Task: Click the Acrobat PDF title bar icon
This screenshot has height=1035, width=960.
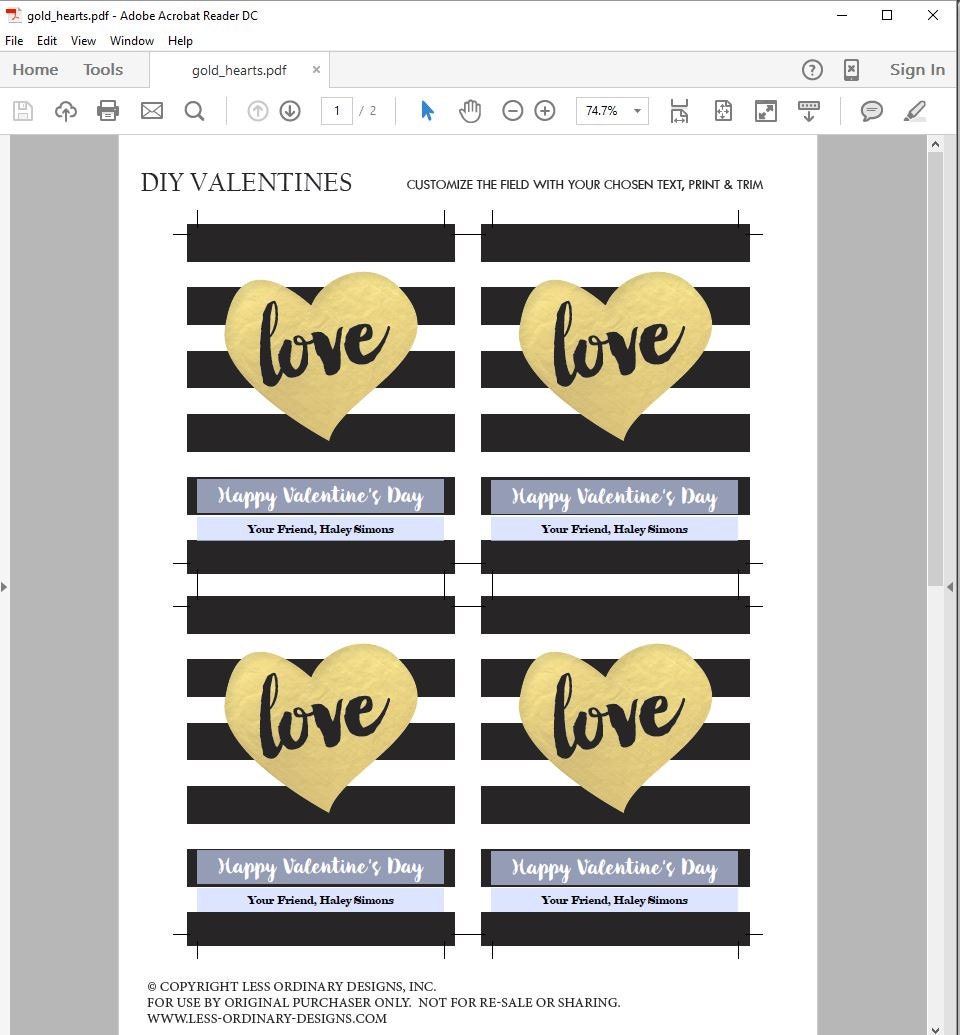Action: [13, 15]
